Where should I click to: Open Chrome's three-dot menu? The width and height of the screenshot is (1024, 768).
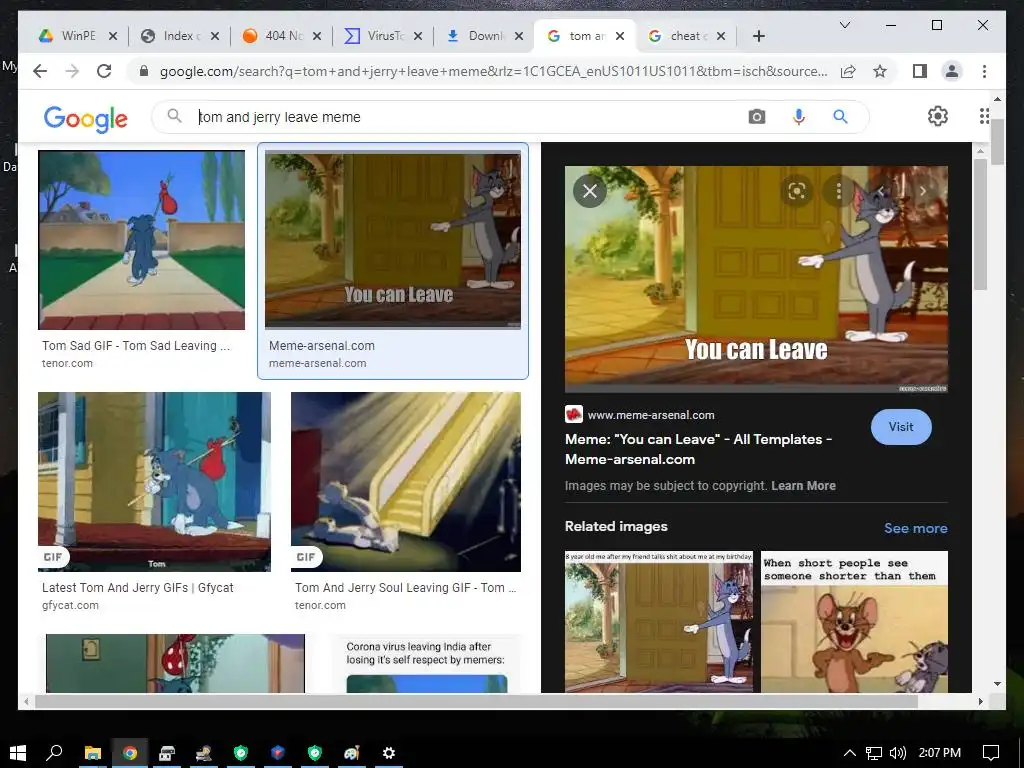(x=984, y=71)
